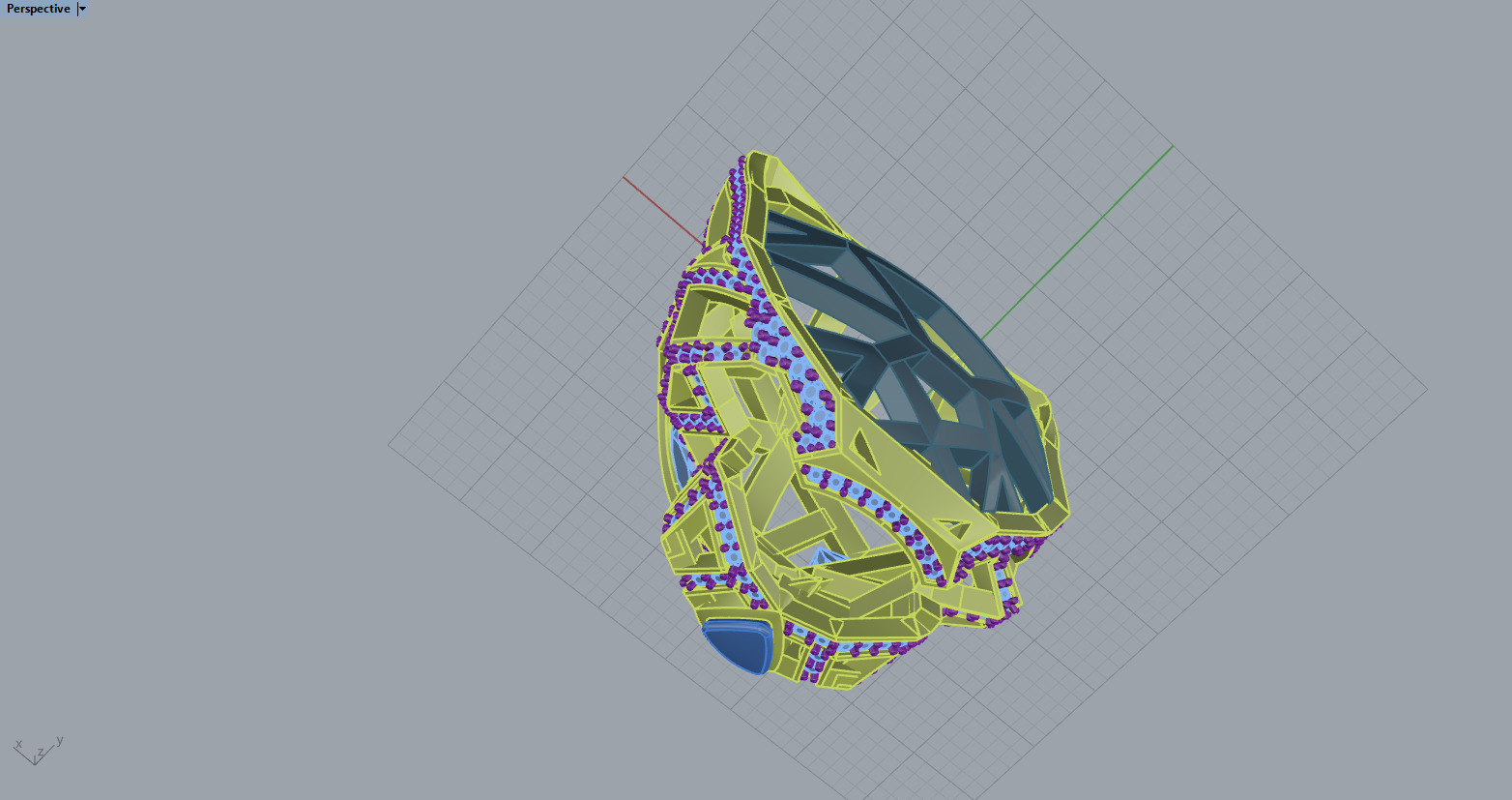Open the Perspective viewport dropdown arrow

pos(82,9)
